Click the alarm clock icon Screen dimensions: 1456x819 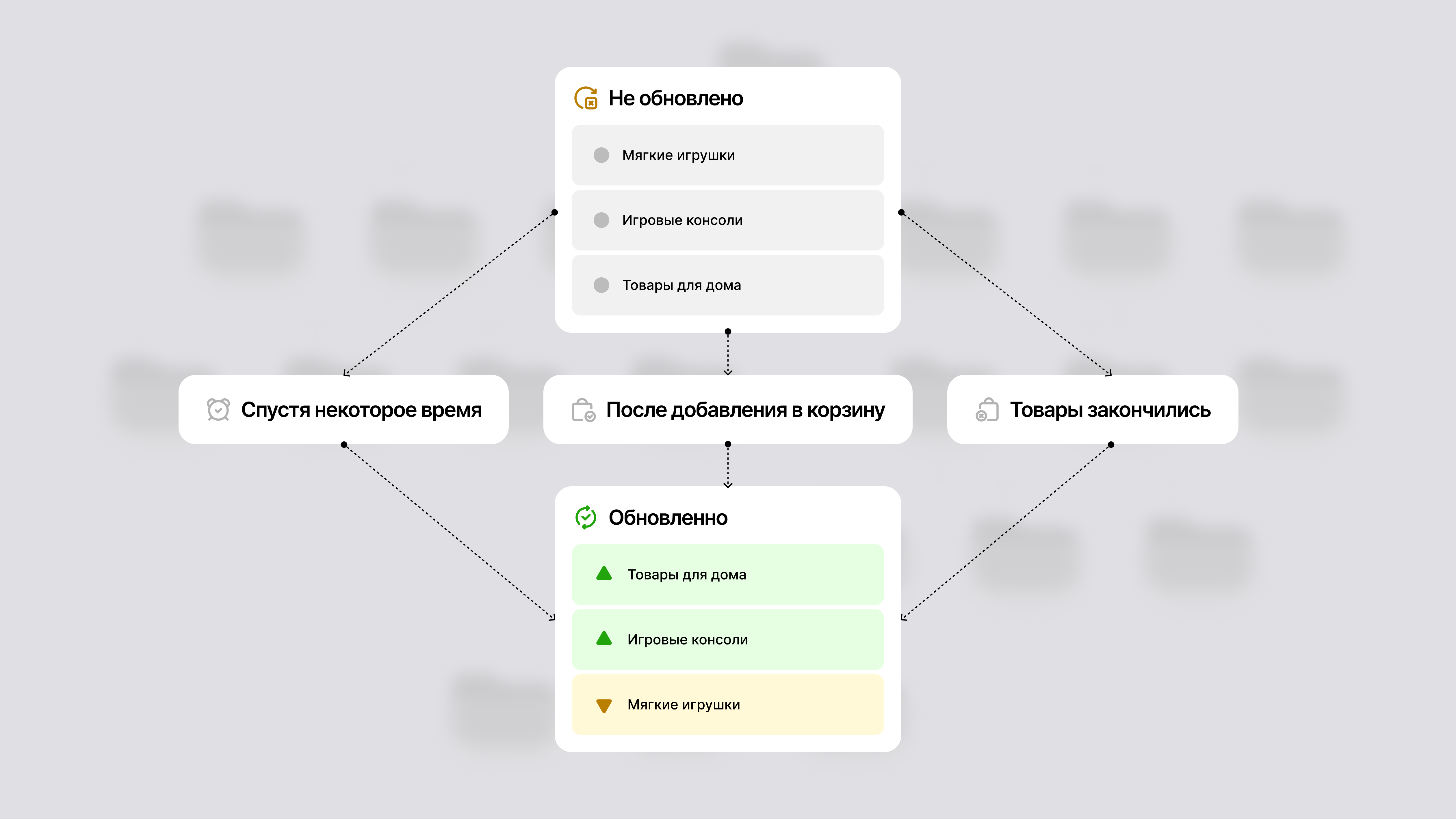pos(218,410)
